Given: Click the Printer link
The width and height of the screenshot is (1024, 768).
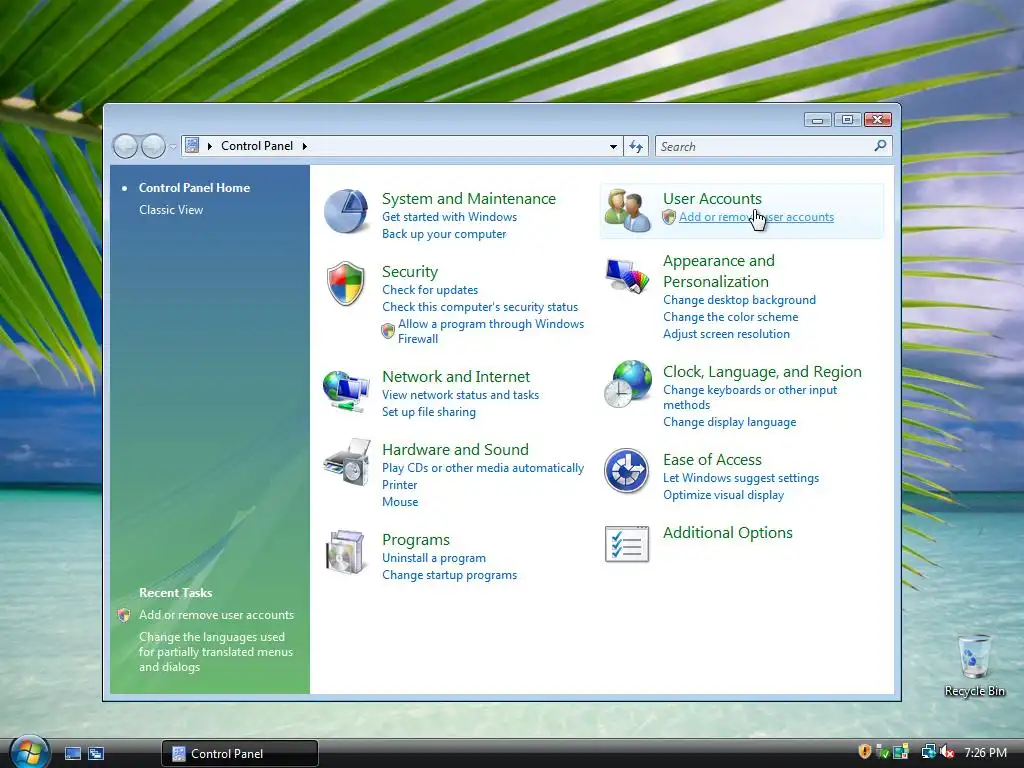Looking at the screenshot, I should 400,485.
